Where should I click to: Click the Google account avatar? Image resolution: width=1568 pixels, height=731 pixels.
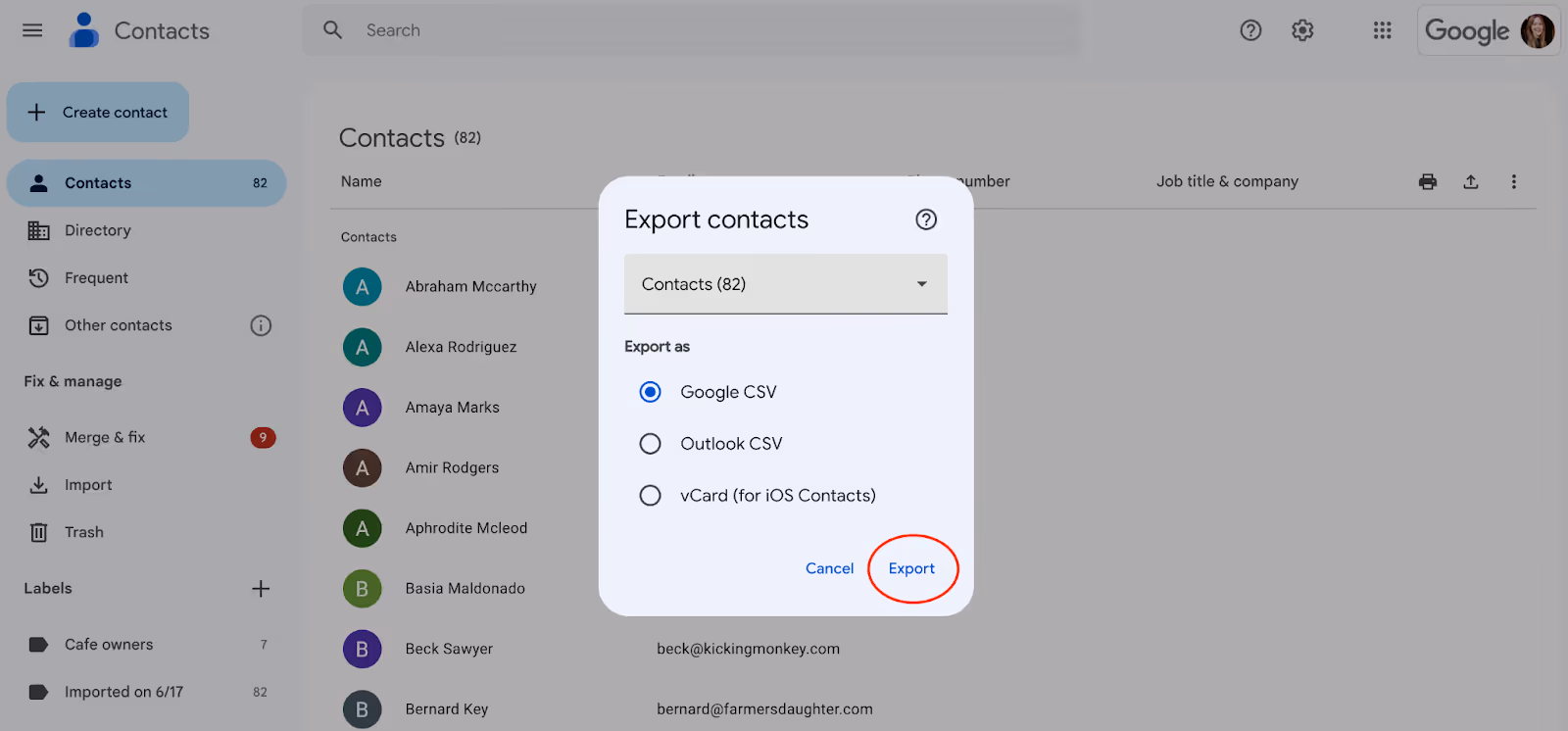[1537, 30]
